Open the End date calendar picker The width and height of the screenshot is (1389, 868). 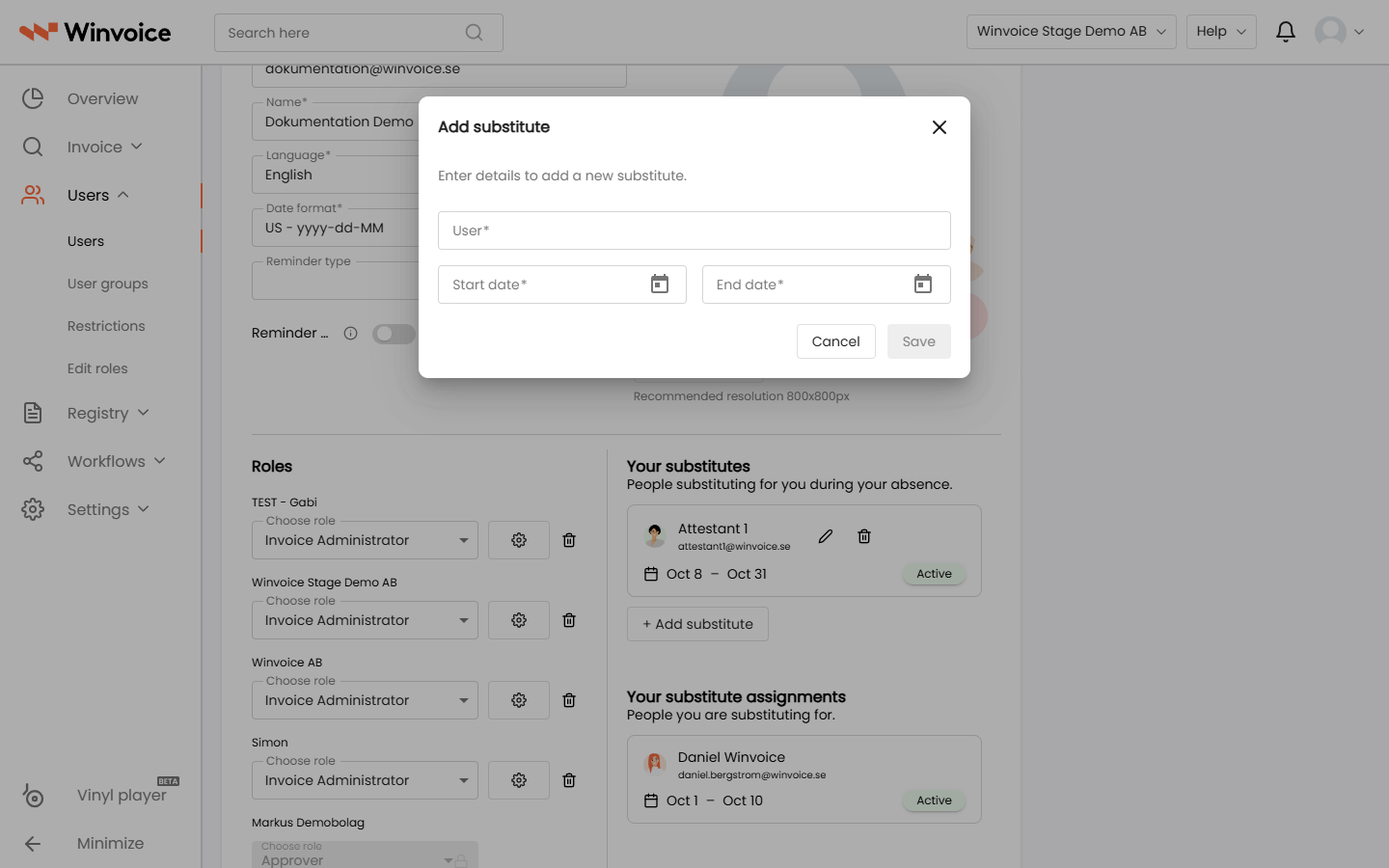pos(923,285)
